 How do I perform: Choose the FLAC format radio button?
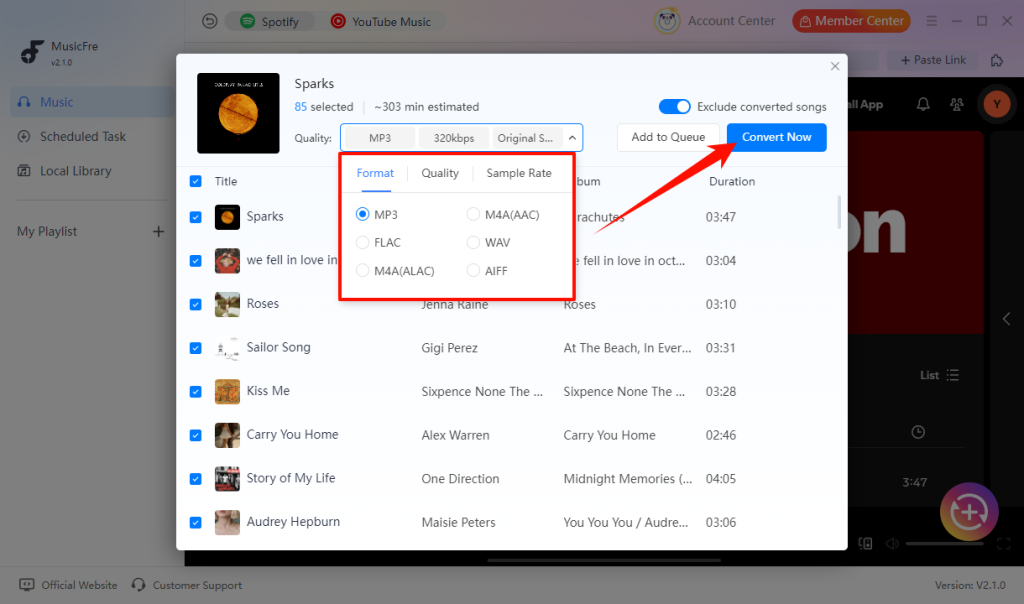362,242
